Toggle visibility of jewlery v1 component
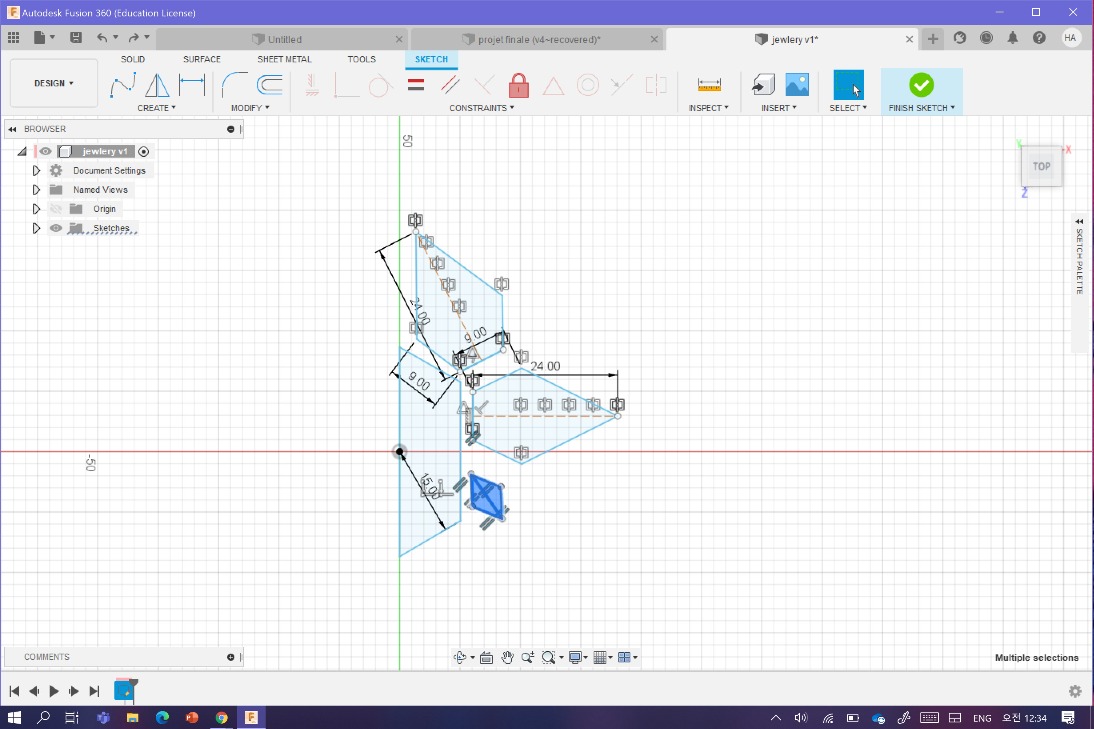The width and height of the screenshot is (1094, 729). [45, 151]
